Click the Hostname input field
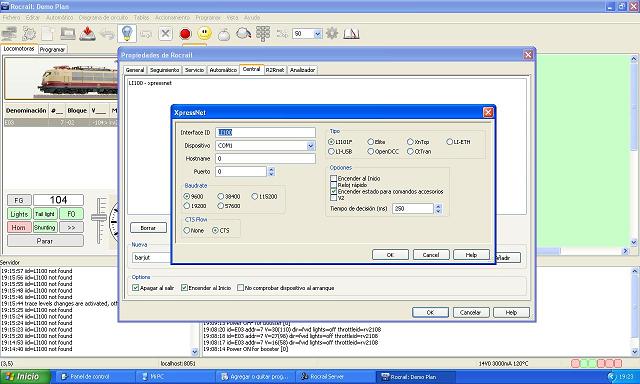 point(265,158)
